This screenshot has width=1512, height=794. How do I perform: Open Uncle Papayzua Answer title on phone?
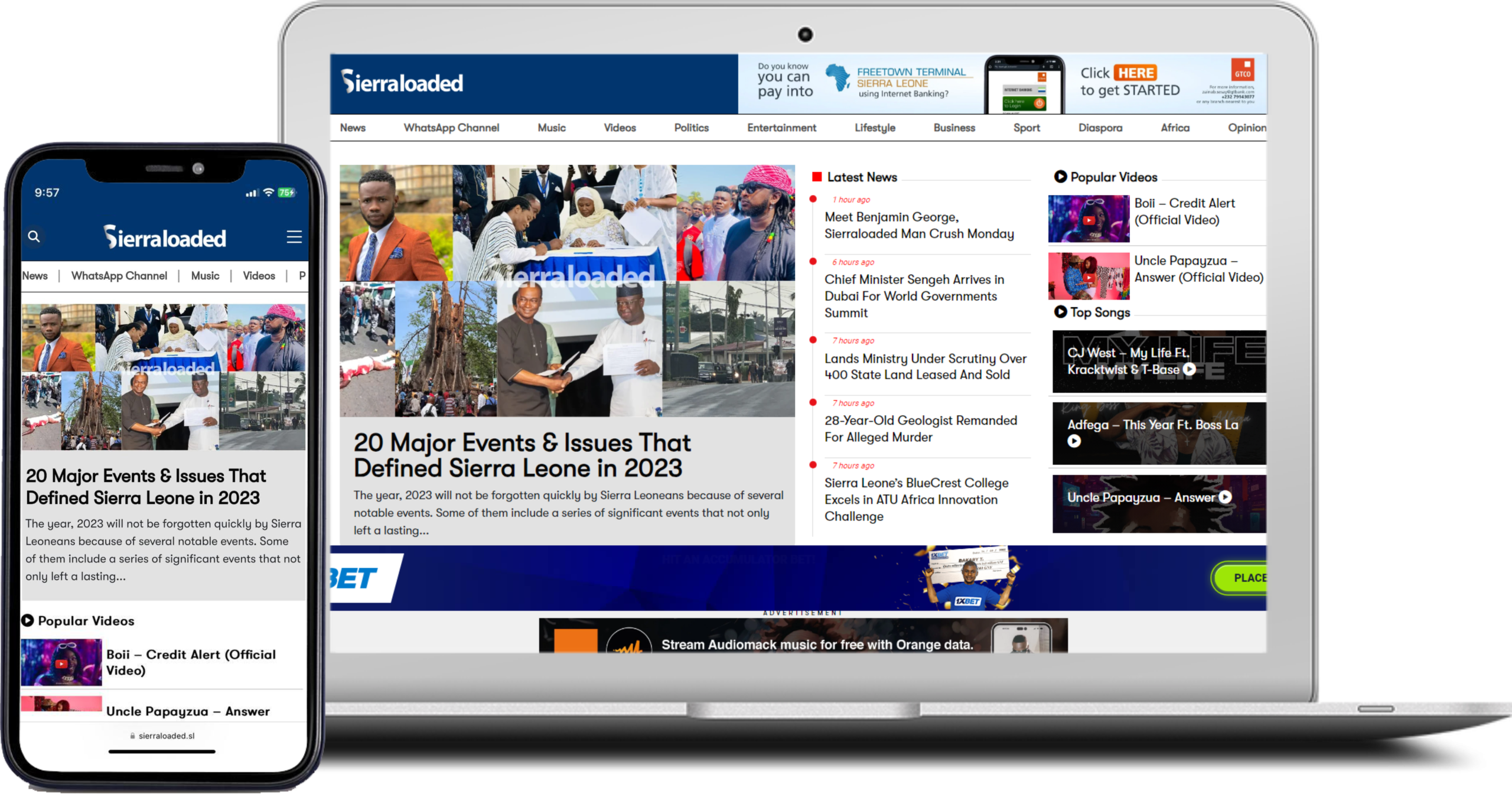tap(188, 711)
